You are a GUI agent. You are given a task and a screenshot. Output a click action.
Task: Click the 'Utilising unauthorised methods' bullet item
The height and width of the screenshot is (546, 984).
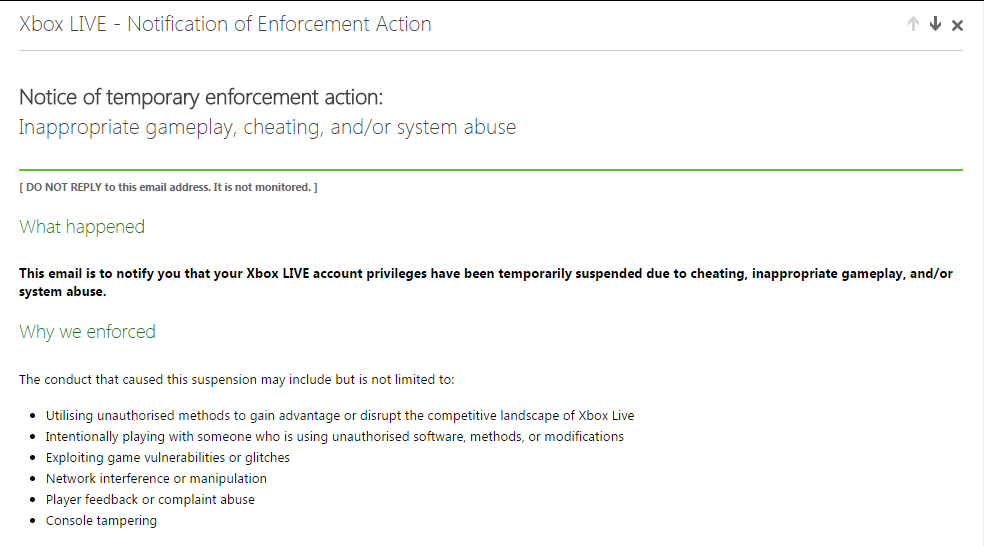(340, 416)
